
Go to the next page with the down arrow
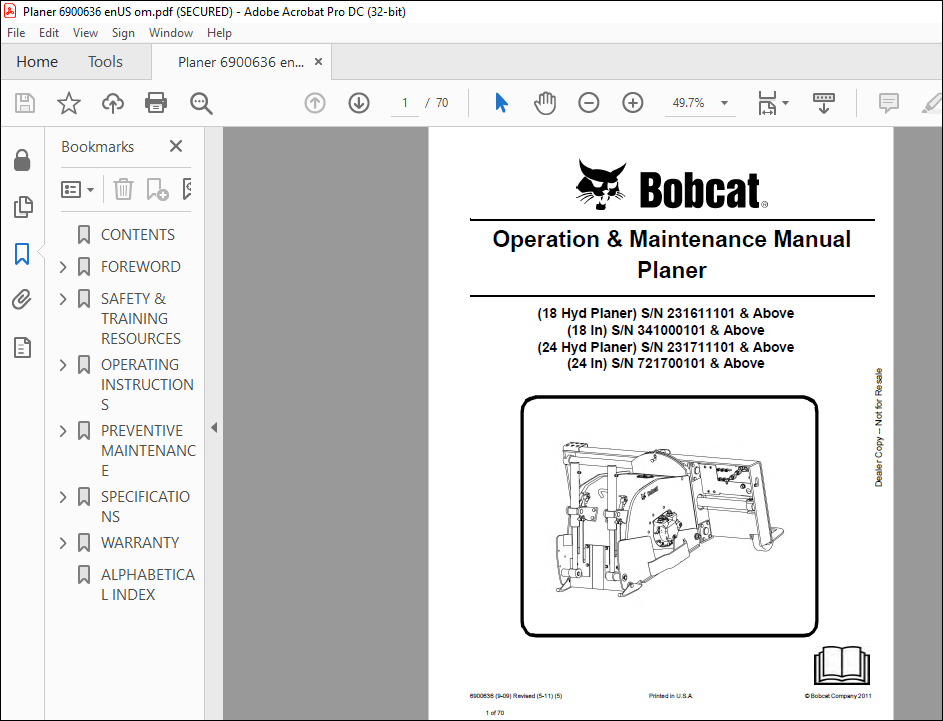pos(359,103)
